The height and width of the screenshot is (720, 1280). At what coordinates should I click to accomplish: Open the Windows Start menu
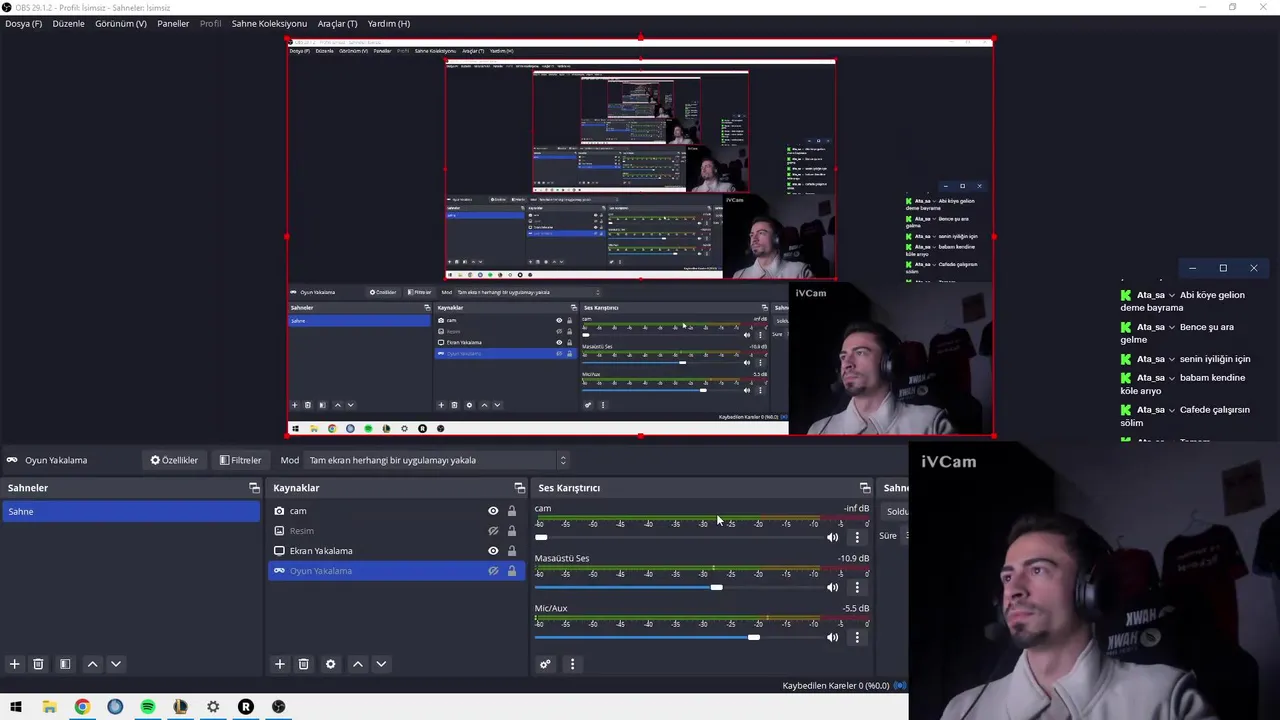coord(16,707)
